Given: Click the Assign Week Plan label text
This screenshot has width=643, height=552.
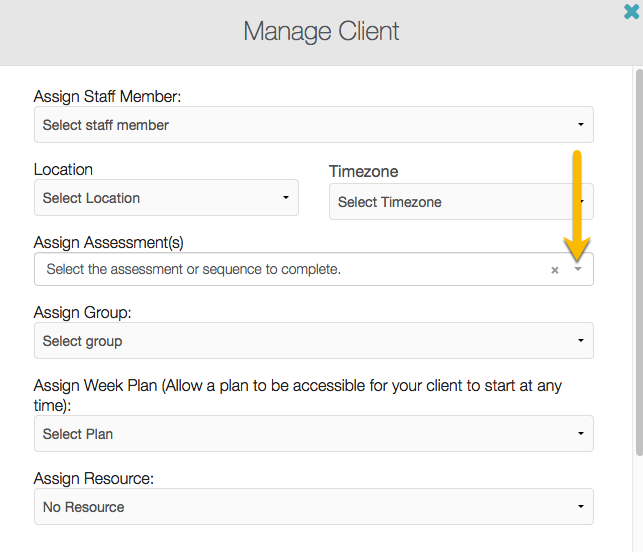Looking at the screenshot, I should [298, 395].
